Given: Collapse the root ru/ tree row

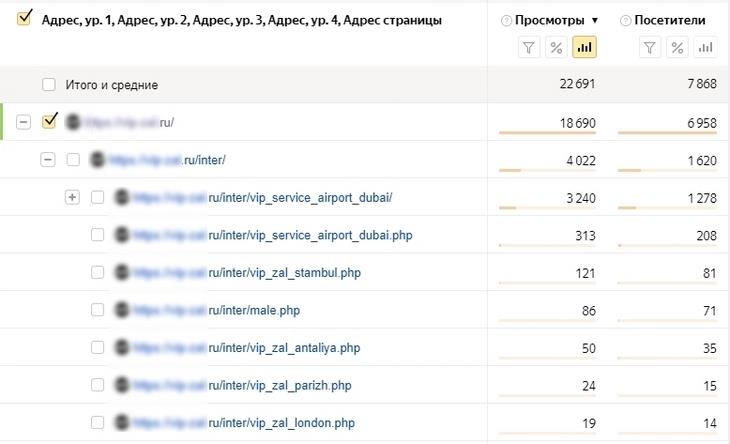Looking at the screenshot, I should pos(23,122).
